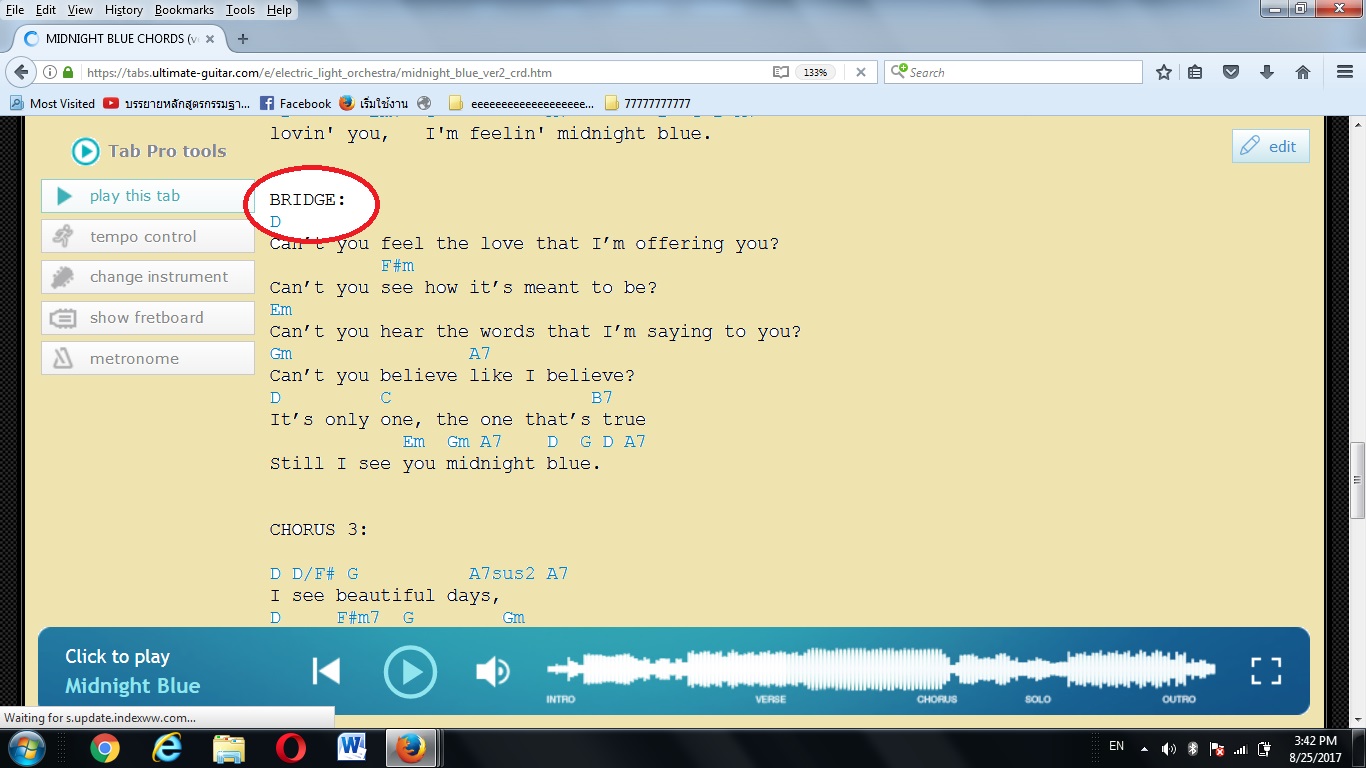
Task: Change the EN input language
Action: coord(1117,746)
